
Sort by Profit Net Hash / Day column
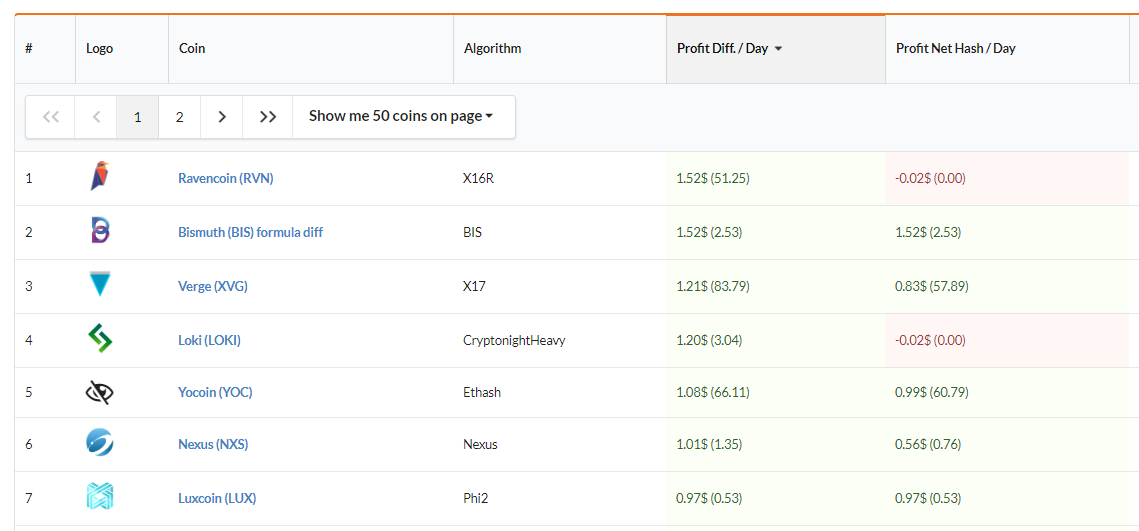pos(1007,49)
